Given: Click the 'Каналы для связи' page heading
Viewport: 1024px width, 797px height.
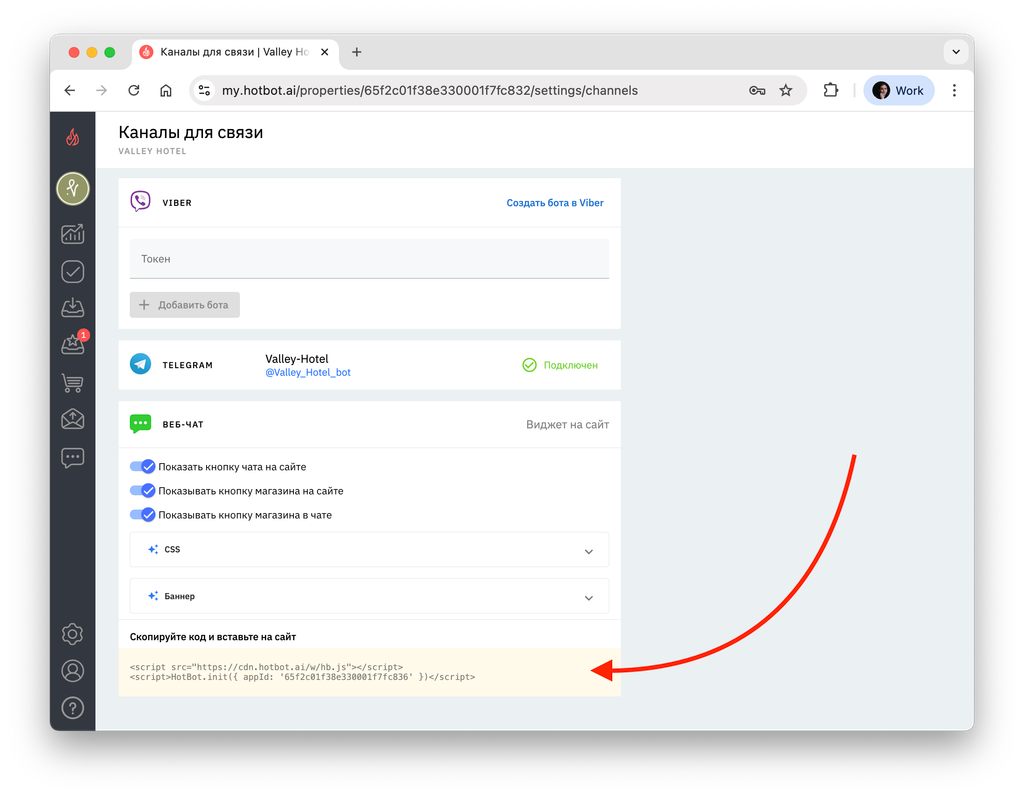Looking at the screenshot, I should pos(191,132).
